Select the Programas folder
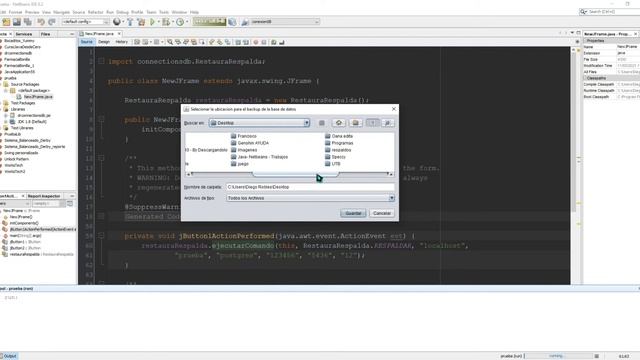Viewport: 640px width, 360px height. [x=339, y=143]
